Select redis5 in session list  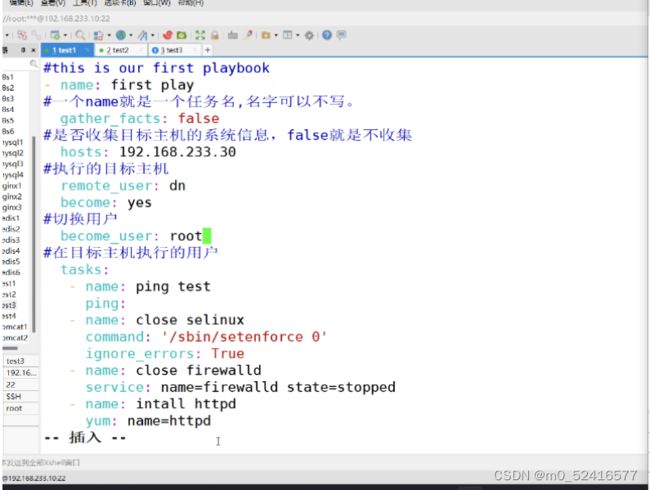point(11,262)
